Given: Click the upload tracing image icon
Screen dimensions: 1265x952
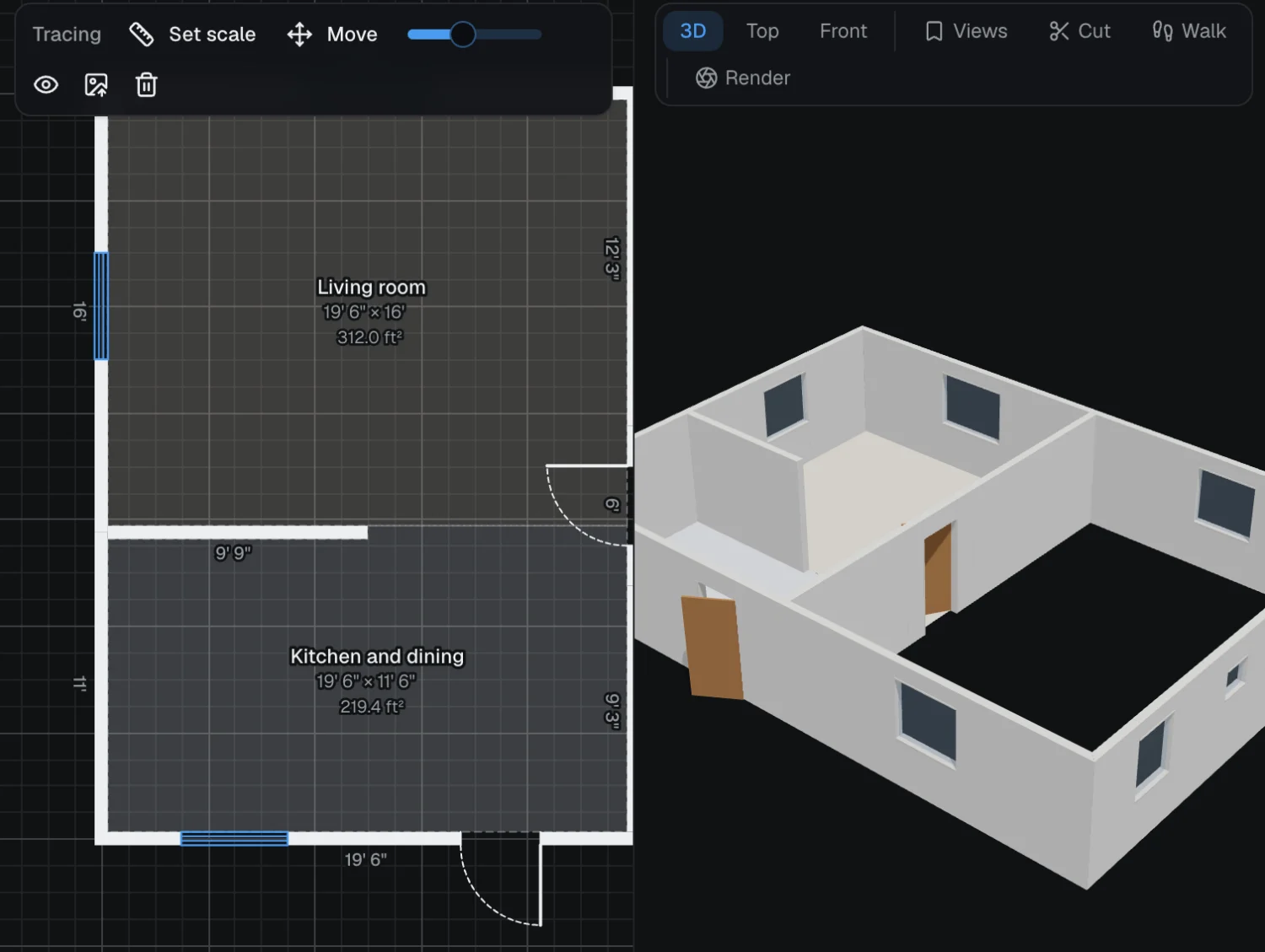Looking at the screenshot, I should pos(96,84).
